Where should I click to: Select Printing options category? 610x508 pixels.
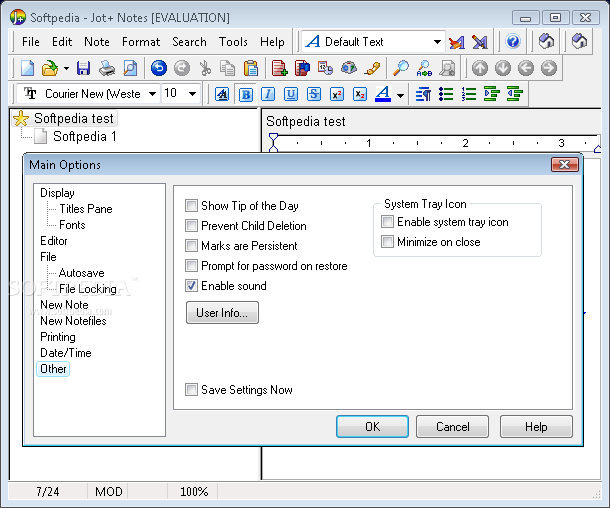[58, 337]
